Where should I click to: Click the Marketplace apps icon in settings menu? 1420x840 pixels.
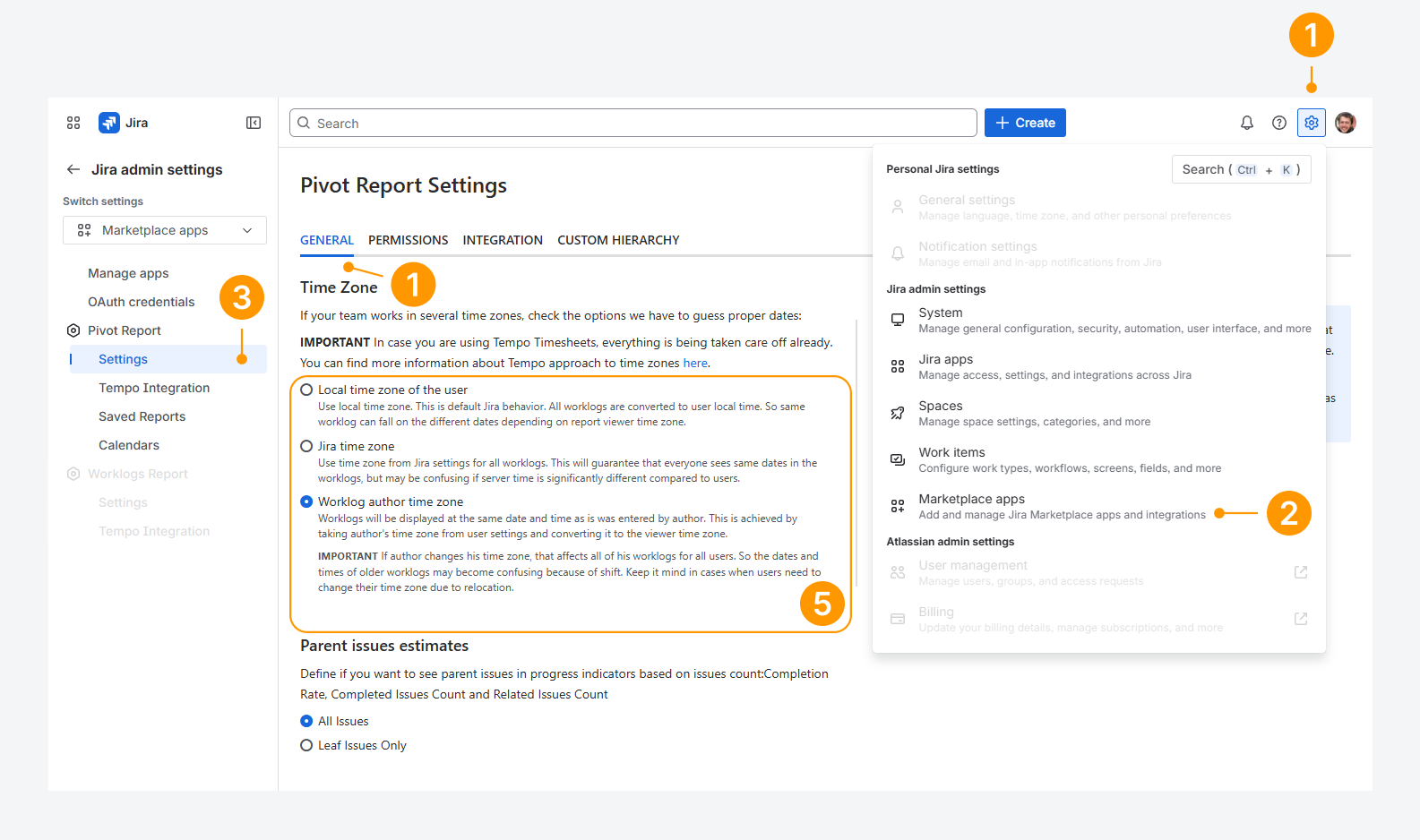[898, 506]
